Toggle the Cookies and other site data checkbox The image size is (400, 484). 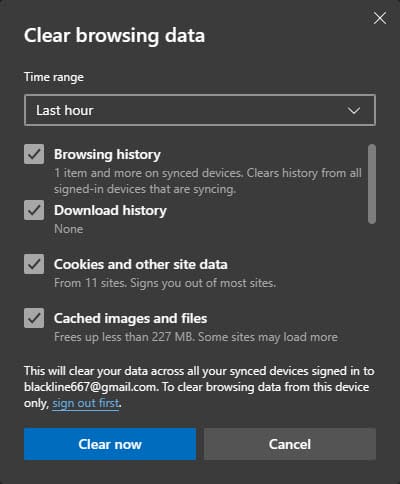pos(34,264)
